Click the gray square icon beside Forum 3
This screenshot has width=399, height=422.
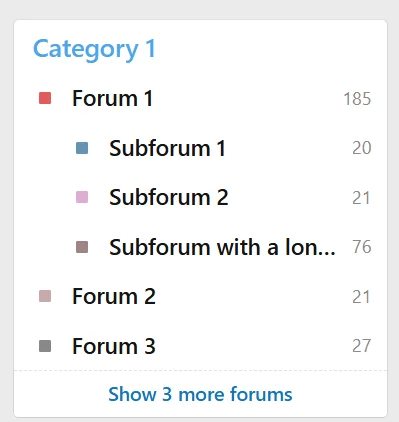[45, 346]
